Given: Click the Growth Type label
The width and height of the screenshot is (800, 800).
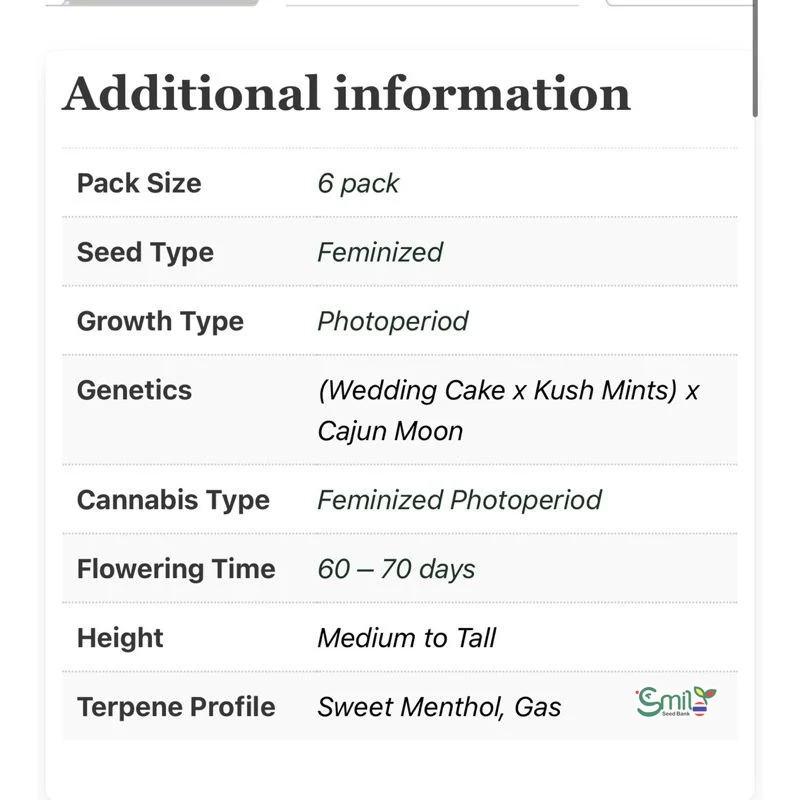Looking at the screenshot, I should point(160,321).
